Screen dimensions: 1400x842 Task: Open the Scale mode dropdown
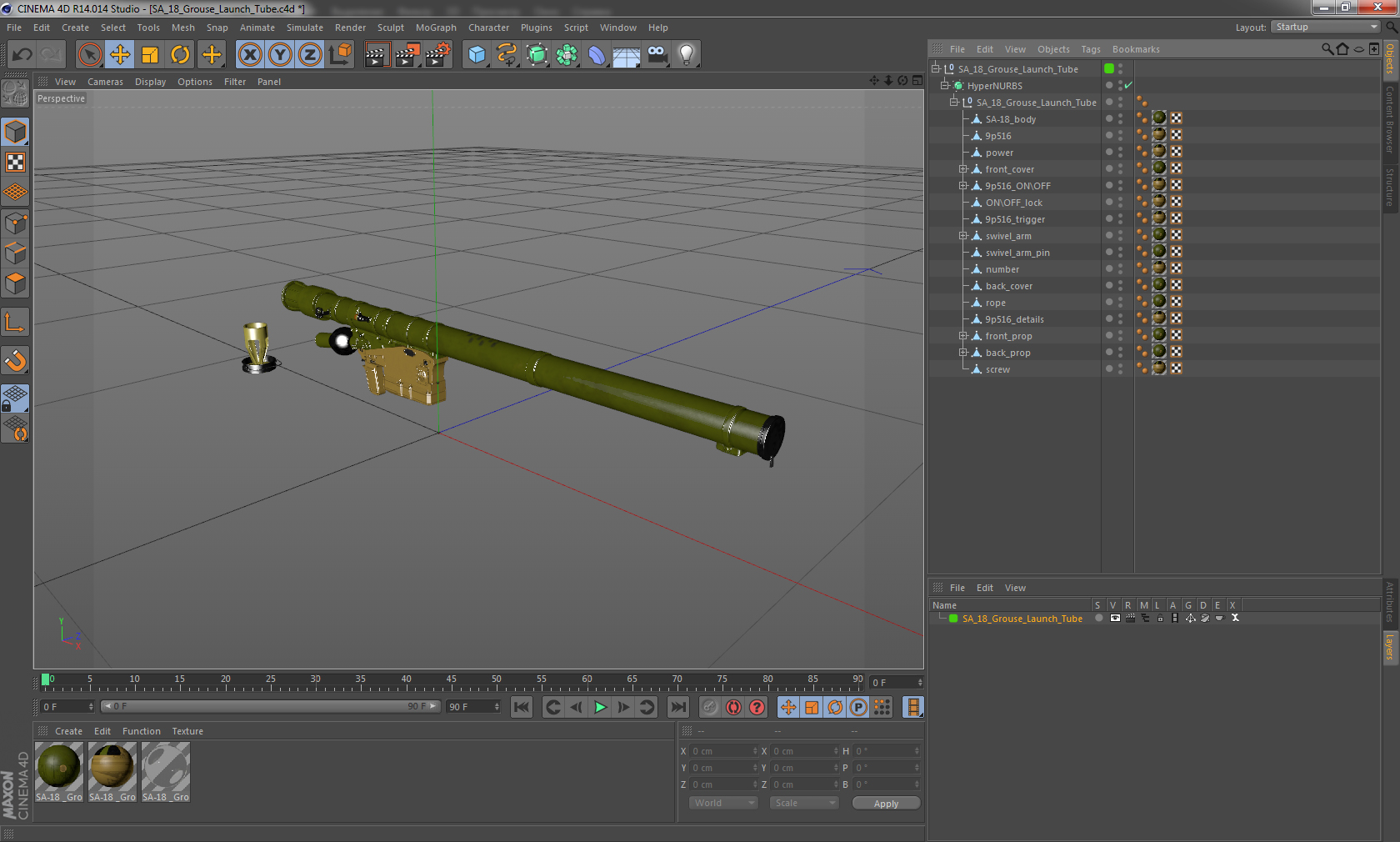804,803
